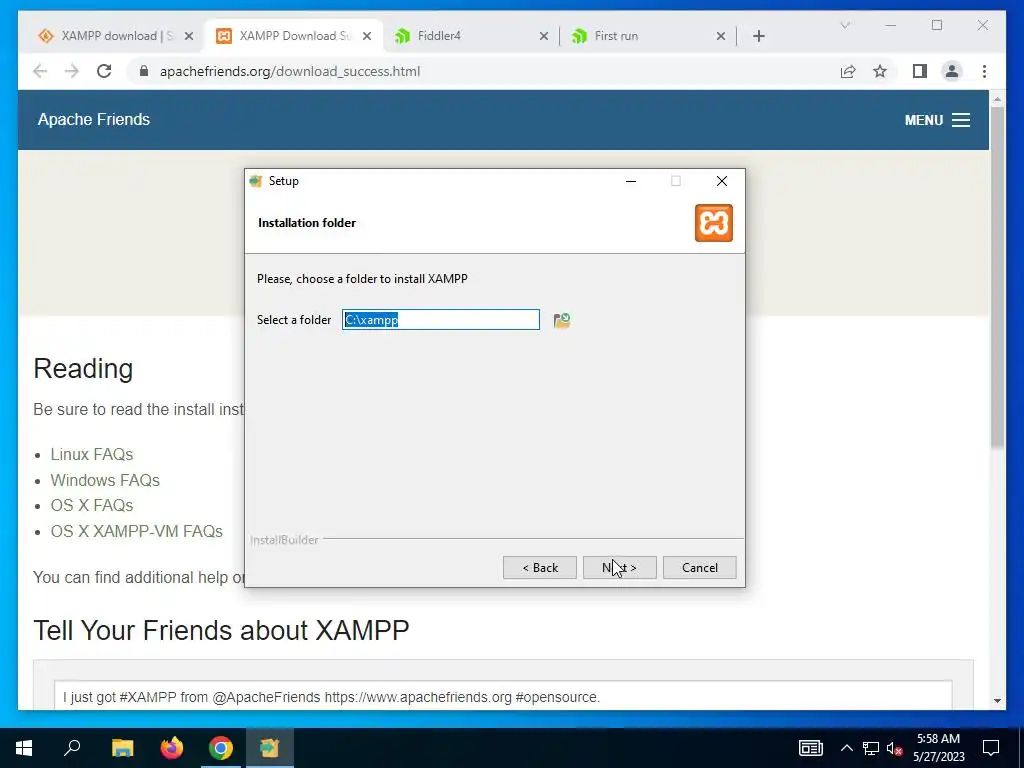The image size is (1024, 768).
Task: Click the page vertical scrollbar thumb
Action: pos(997,277)
